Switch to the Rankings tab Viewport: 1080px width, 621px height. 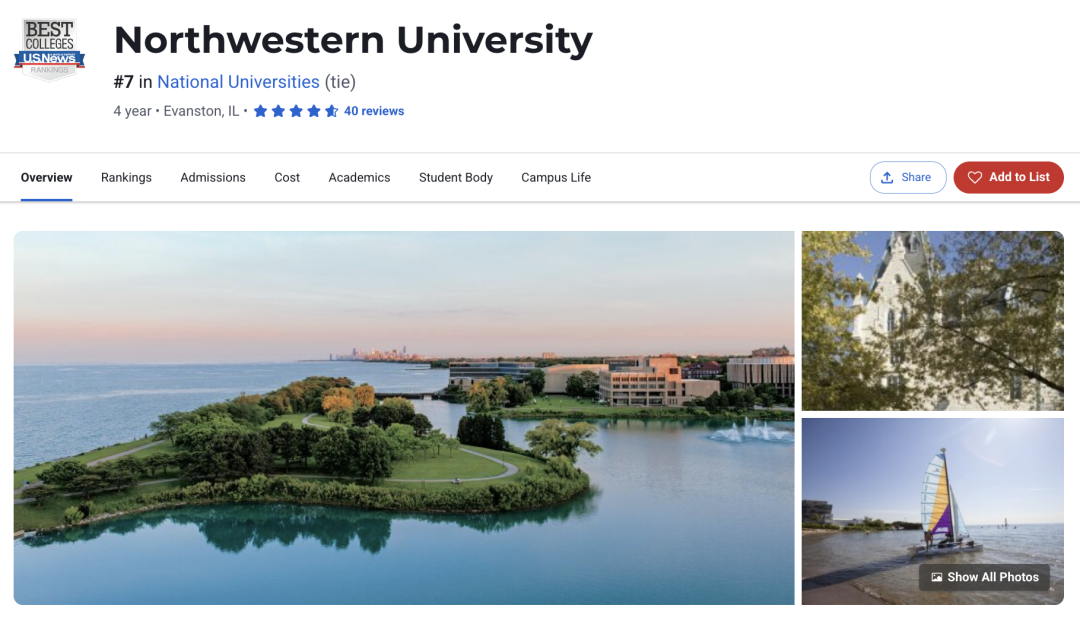[x=126, y=178]
